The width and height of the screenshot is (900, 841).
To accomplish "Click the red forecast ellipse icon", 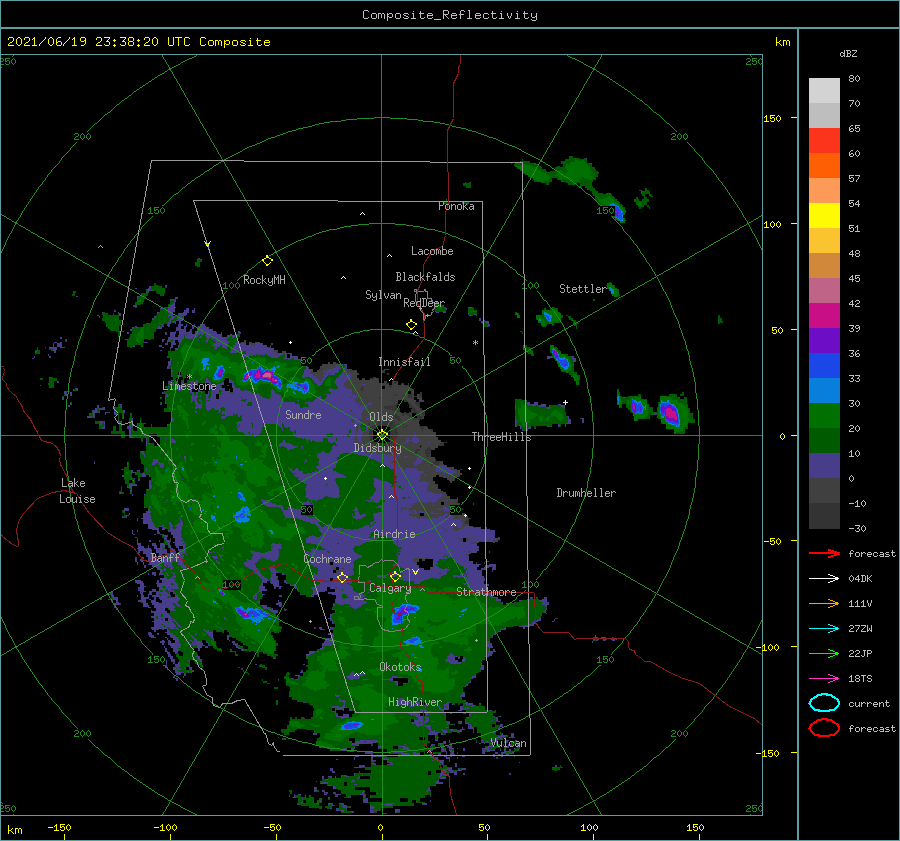I will pos(824,728).
